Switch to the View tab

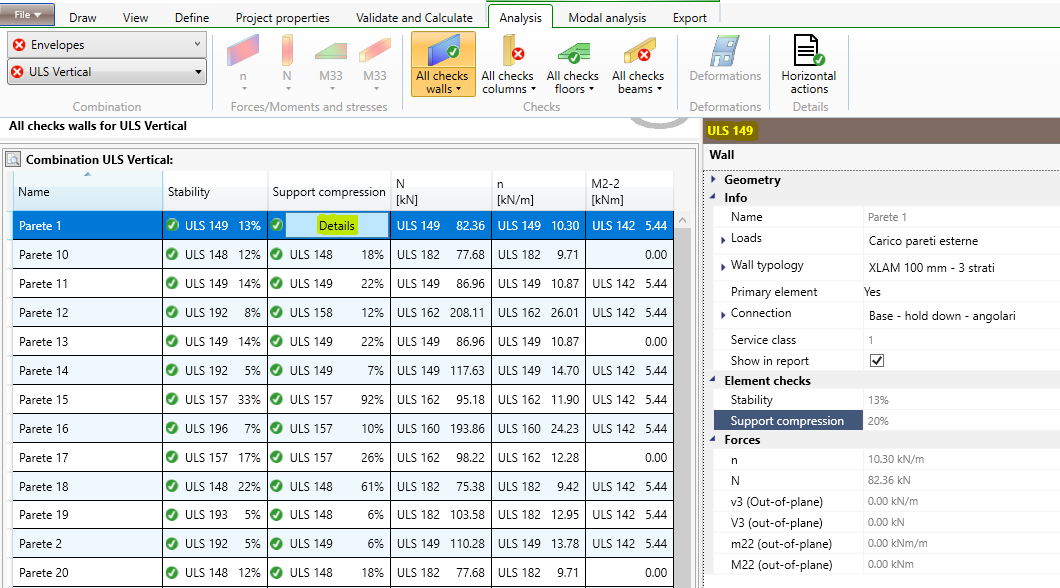tap(135, 18)
